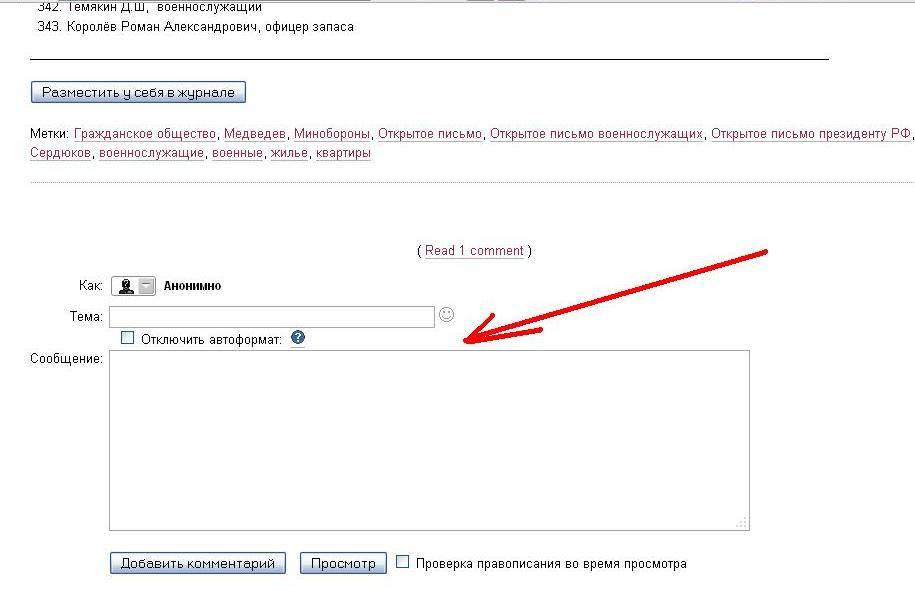Viewport: 915px width, 595px height.
Task: Focus the Тема subject input field
Action: click(x=272, y=316)
